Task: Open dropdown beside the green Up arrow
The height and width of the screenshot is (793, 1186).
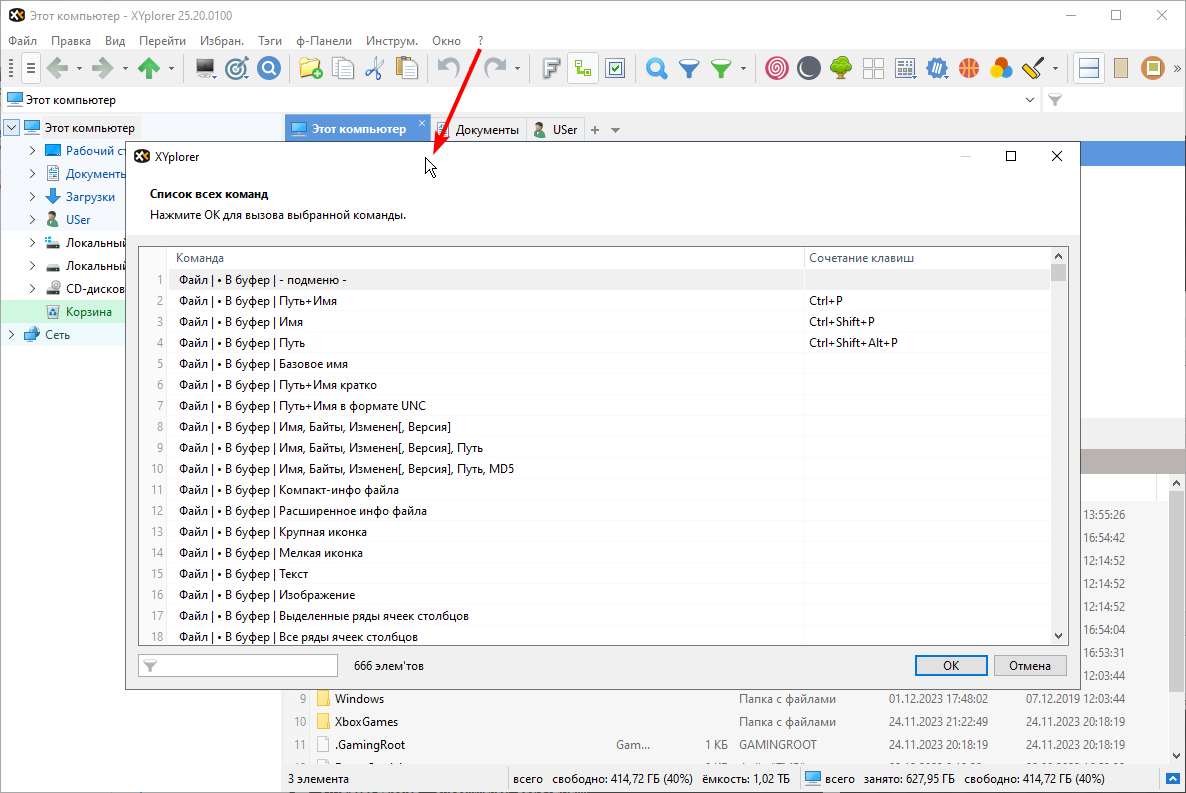Action: (171, 69)
